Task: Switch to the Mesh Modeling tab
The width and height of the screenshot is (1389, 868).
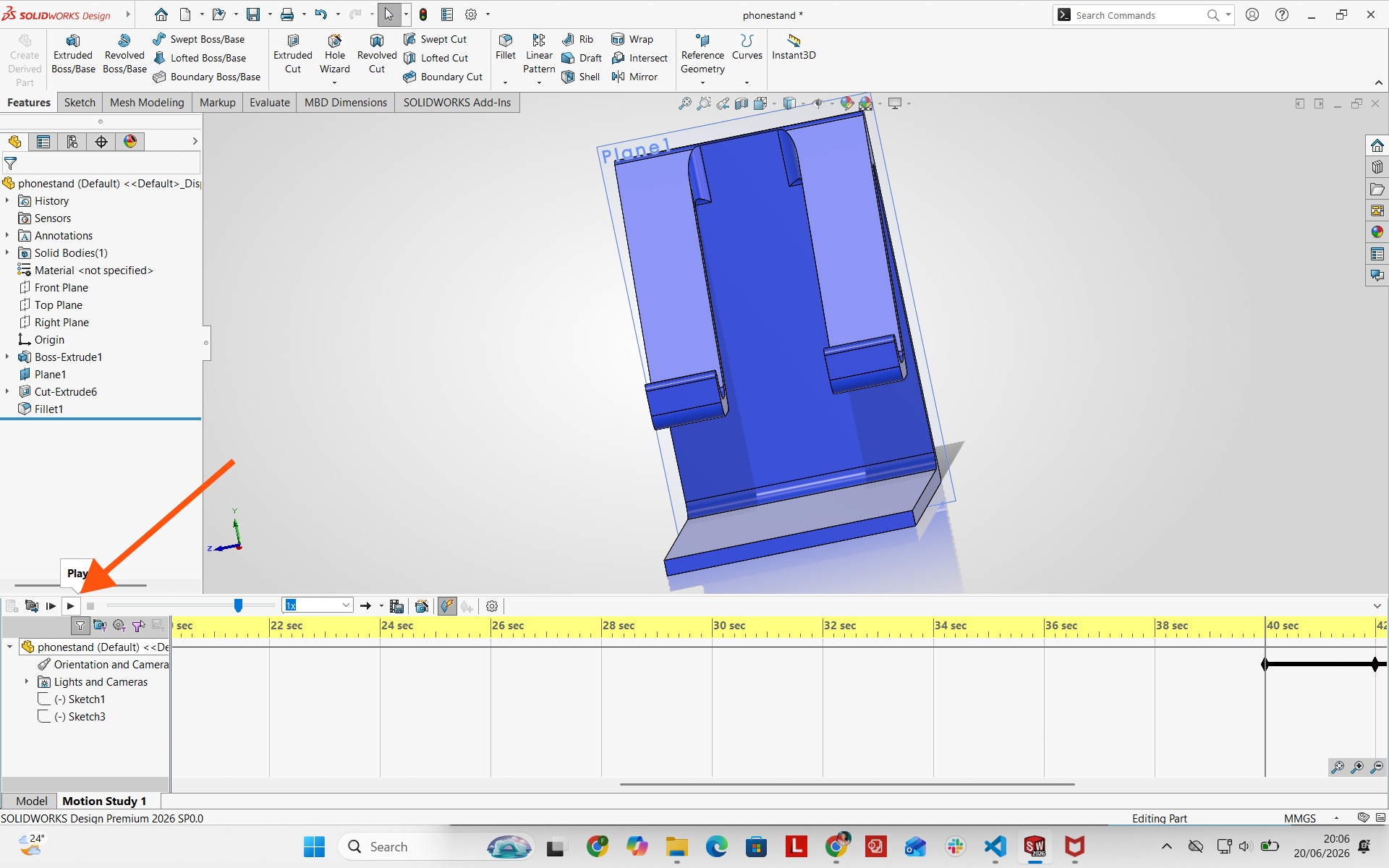Action: (147, 103)
